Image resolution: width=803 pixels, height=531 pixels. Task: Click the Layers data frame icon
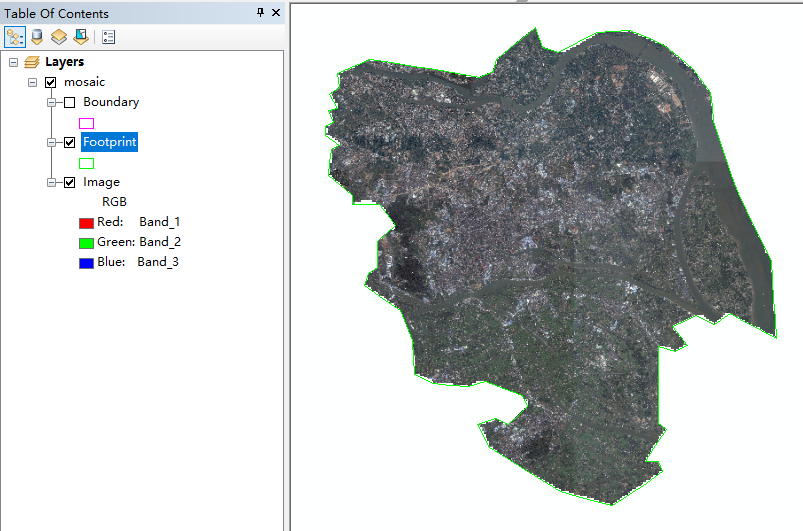pos(32,62)
